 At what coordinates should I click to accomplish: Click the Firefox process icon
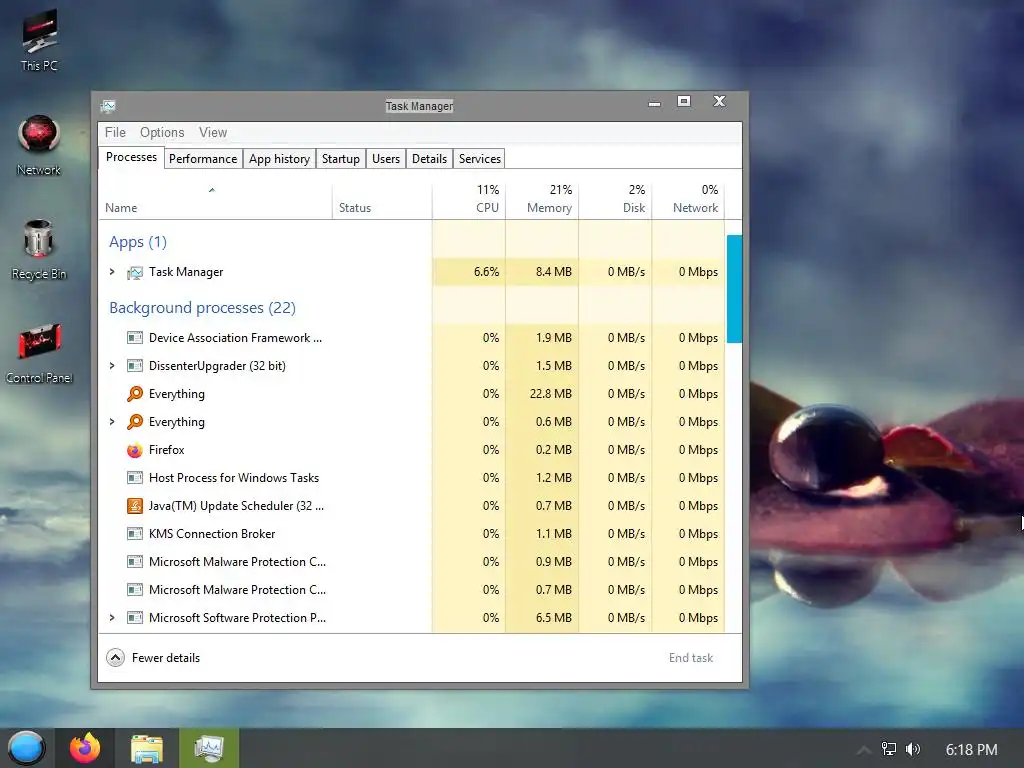point(135,450)
